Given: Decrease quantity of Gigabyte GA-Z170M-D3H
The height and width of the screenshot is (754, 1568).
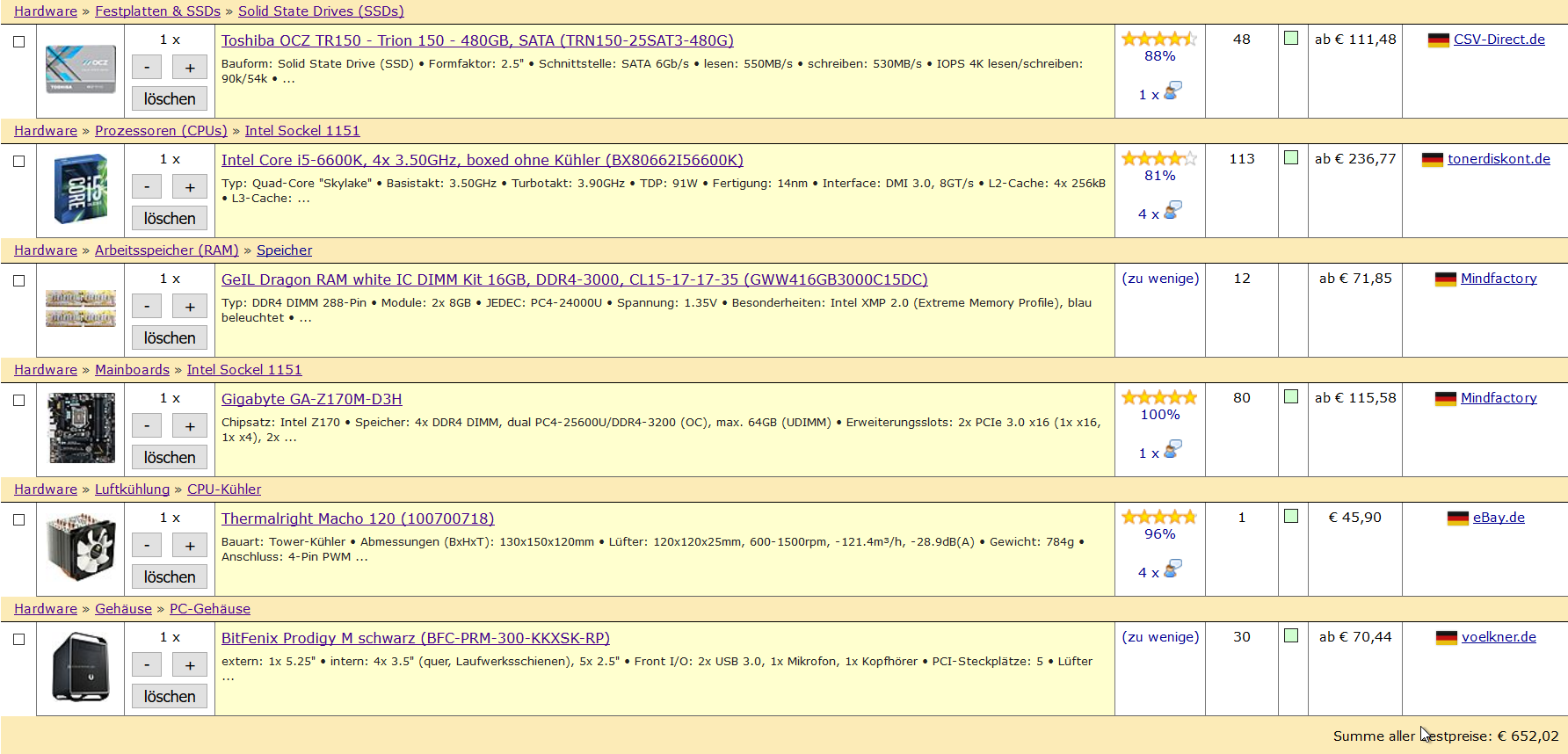Looking at the screenshot, I should [x=147, y=426].
